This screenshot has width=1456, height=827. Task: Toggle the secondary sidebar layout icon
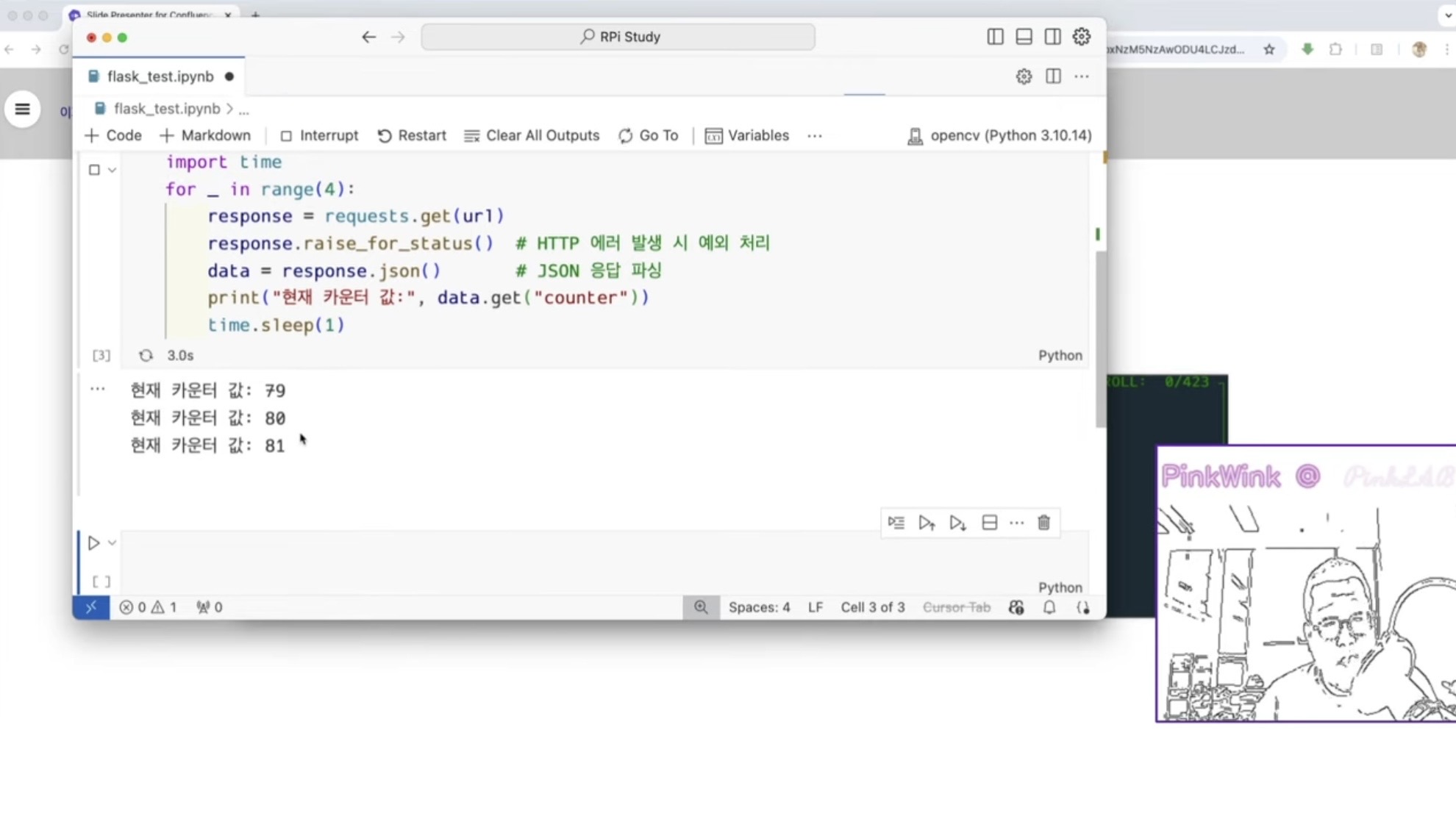click(x=1052, y=37)
